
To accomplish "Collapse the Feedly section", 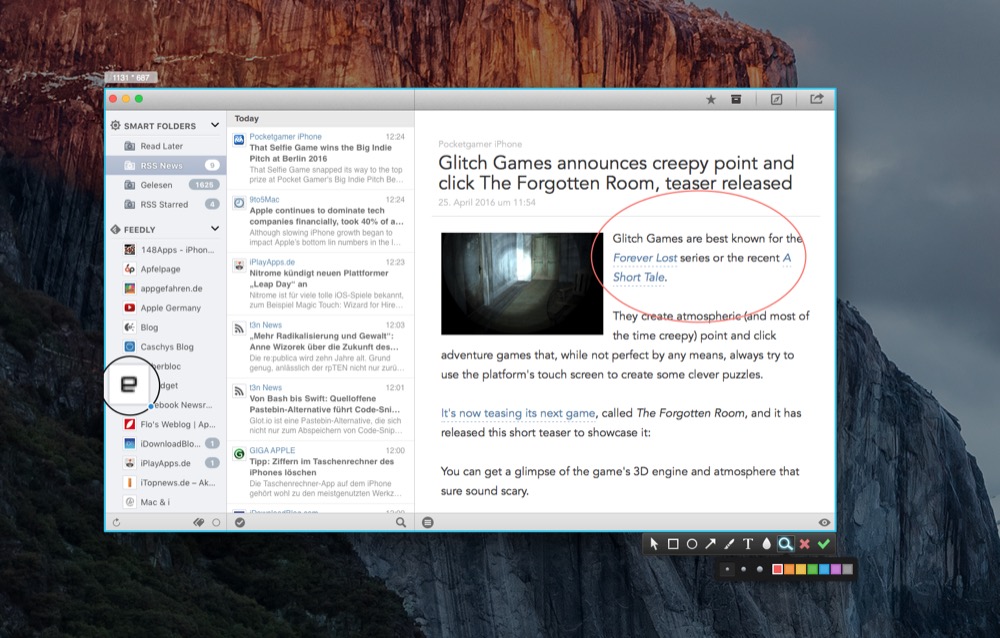I will pyautogui.click(x=215, y=228).
